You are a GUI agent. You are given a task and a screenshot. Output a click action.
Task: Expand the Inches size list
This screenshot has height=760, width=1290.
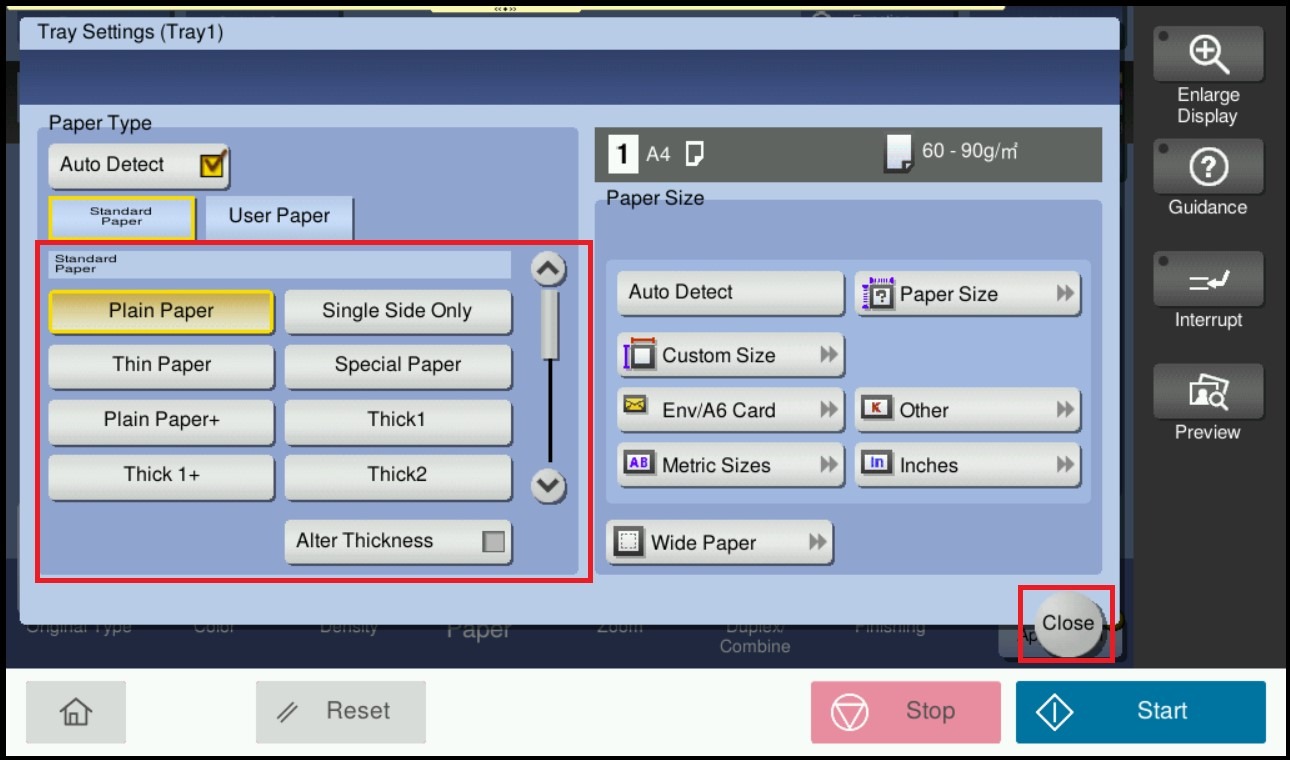(967, 465)
